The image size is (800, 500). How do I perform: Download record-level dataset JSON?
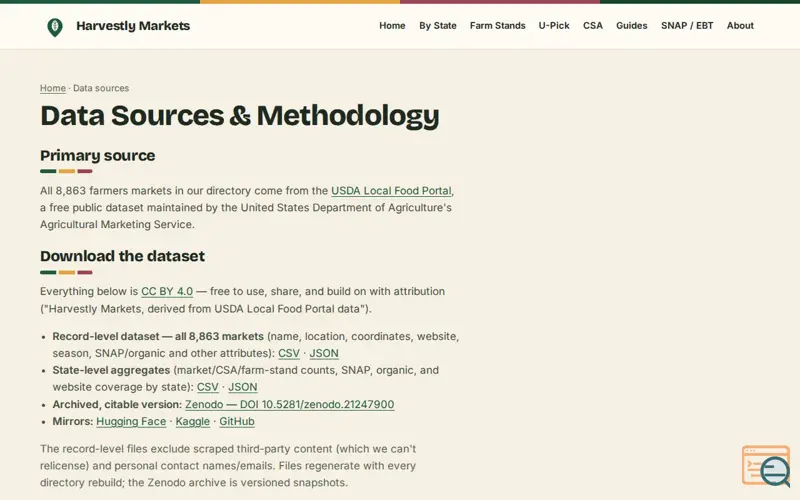click(x=324, y=353)
